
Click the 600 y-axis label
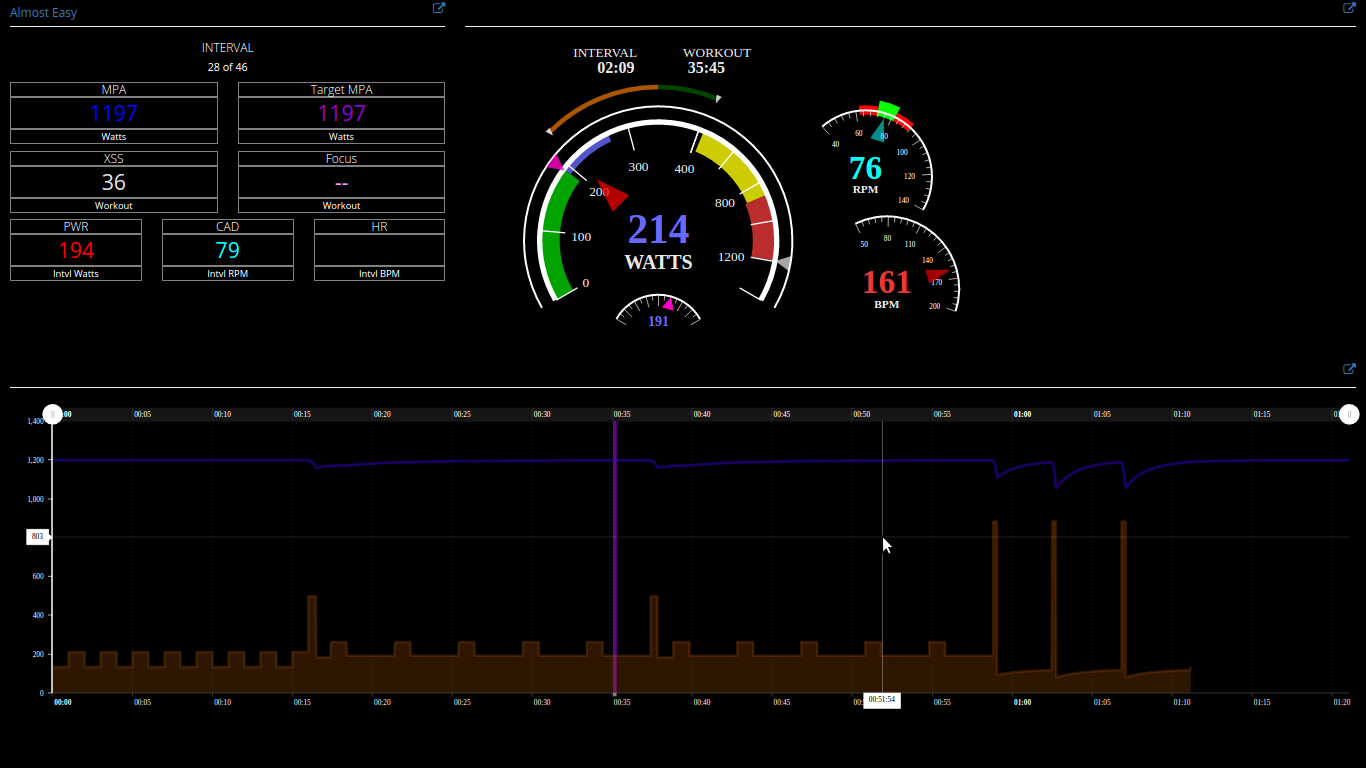38,577
